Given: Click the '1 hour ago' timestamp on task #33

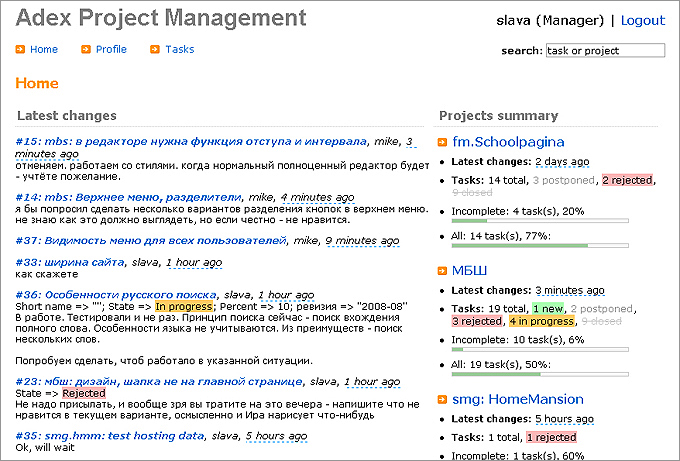Looking at the screenshot, I should pyautogui.click(x=194, y=262).
